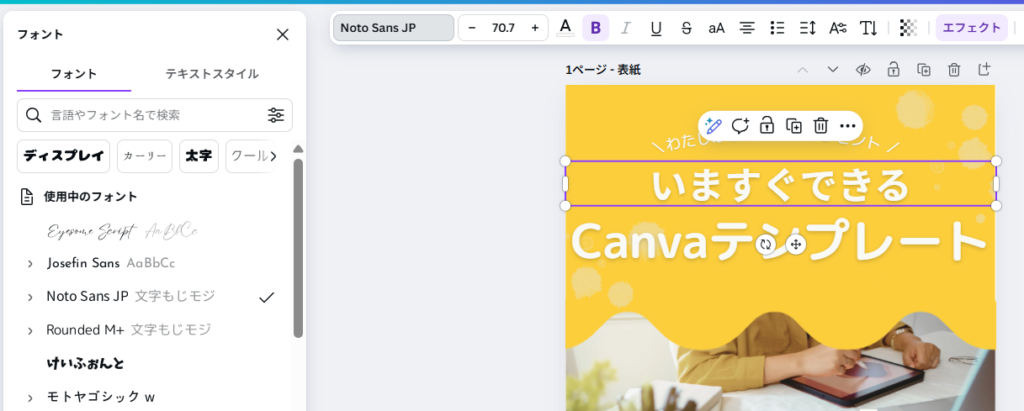1024x411 pixels.
Task: Toggle underline formatting
Action: [656, 28]
